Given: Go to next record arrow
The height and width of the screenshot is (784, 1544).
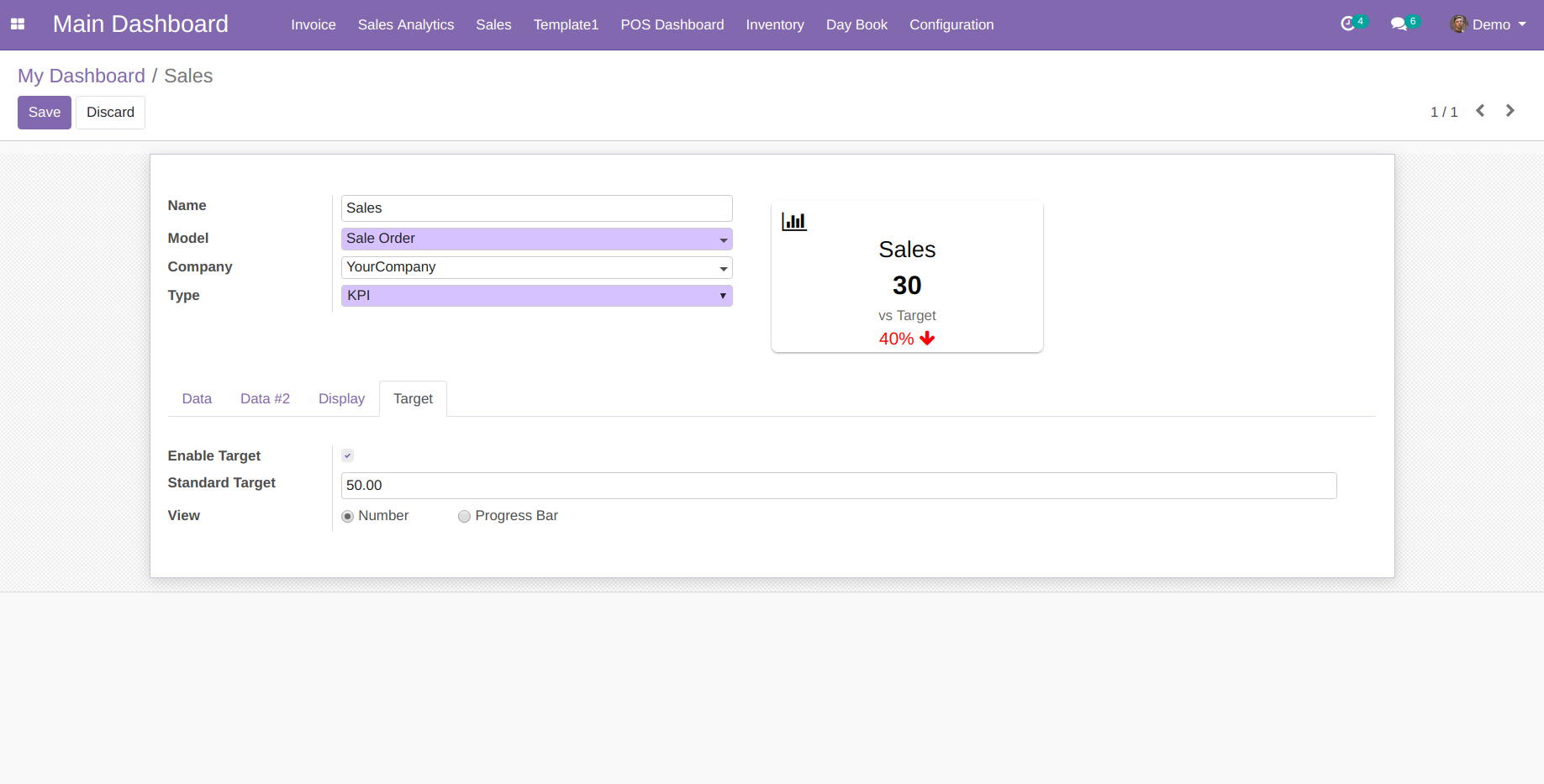Looking at the screenshot, I should point(1510,111).
